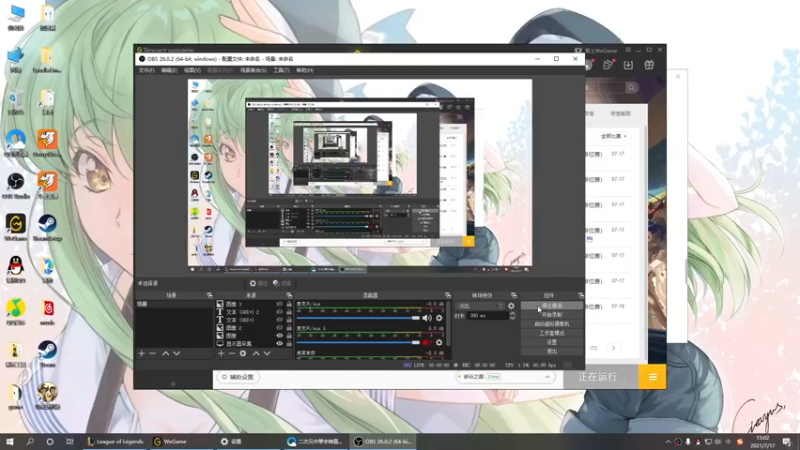Open the 场景集合(S) menu

click(253, 70)
